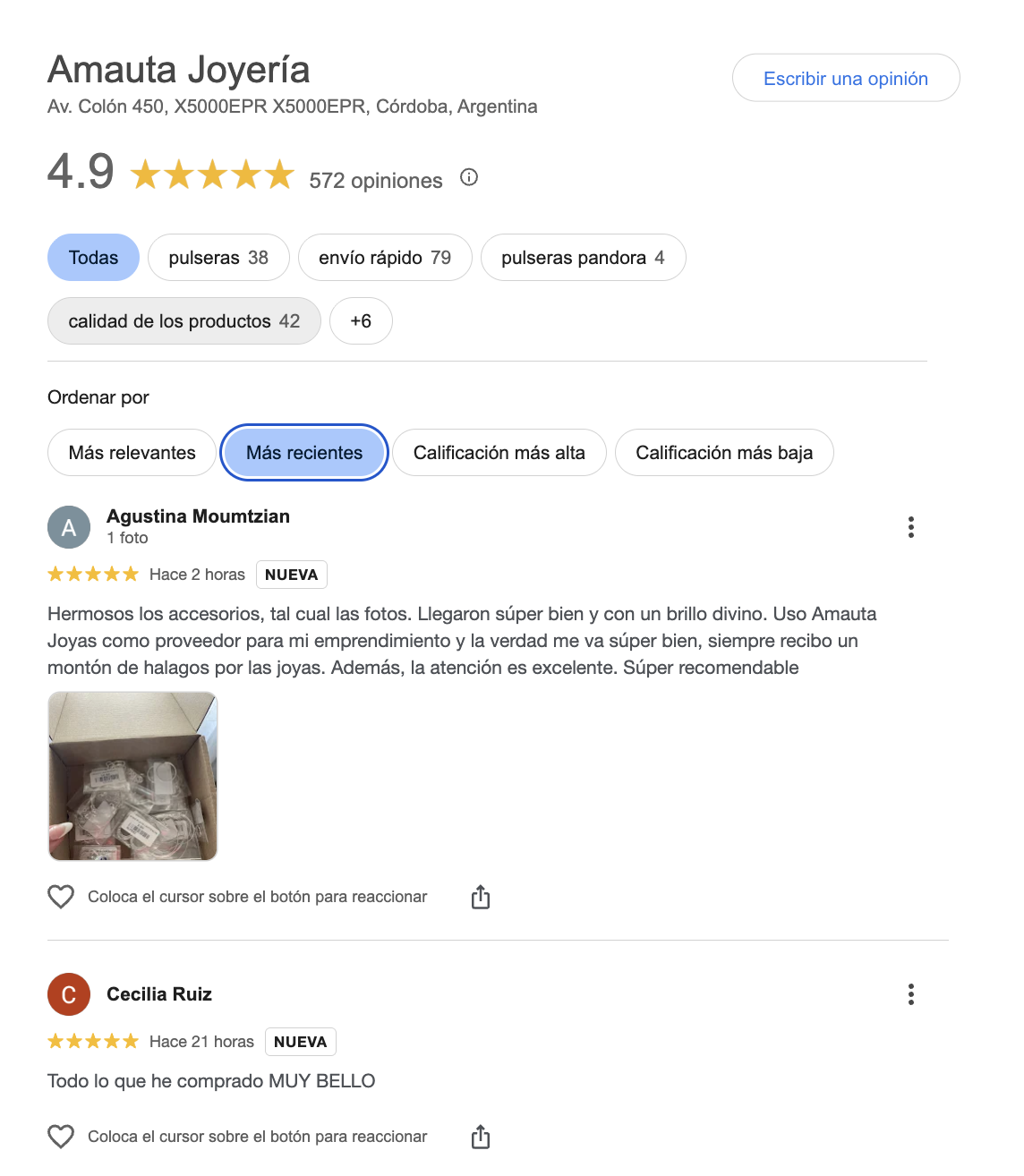Image resolution: width=1024 pixels, height=1176 pixels.
Task: Sort by Calificación más baja
Action: pyautogui.click(x=724, y=453)
